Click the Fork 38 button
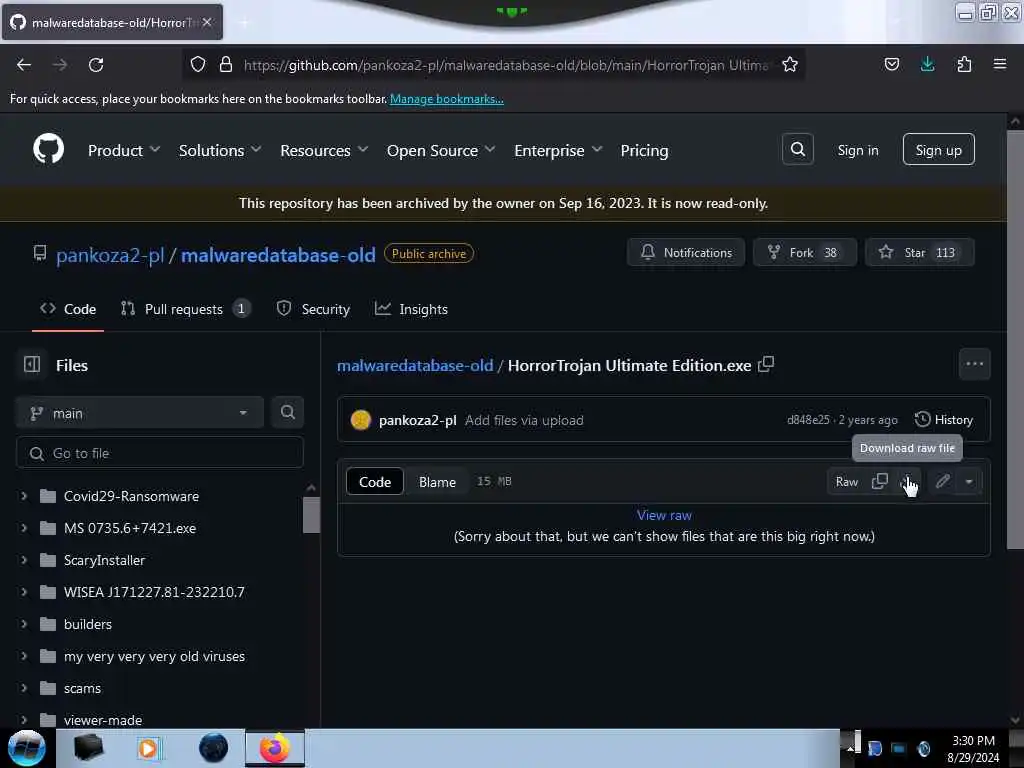Screen dimensions: 1024x768 point(805,252)
